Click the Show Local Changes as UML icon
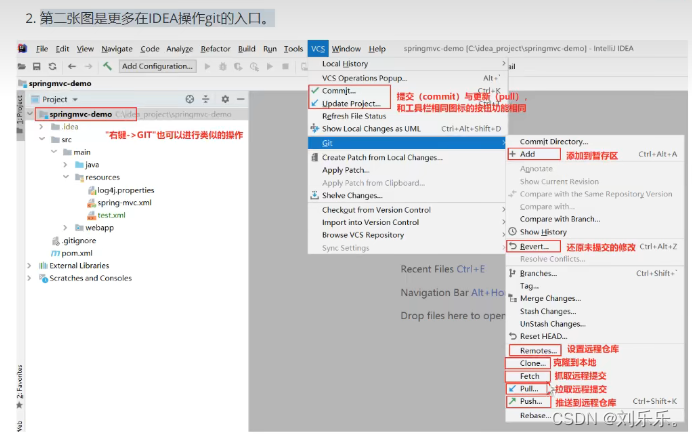The width and height of the screenshot is (692, 437). pyautogui.click(x=314, y=128)
